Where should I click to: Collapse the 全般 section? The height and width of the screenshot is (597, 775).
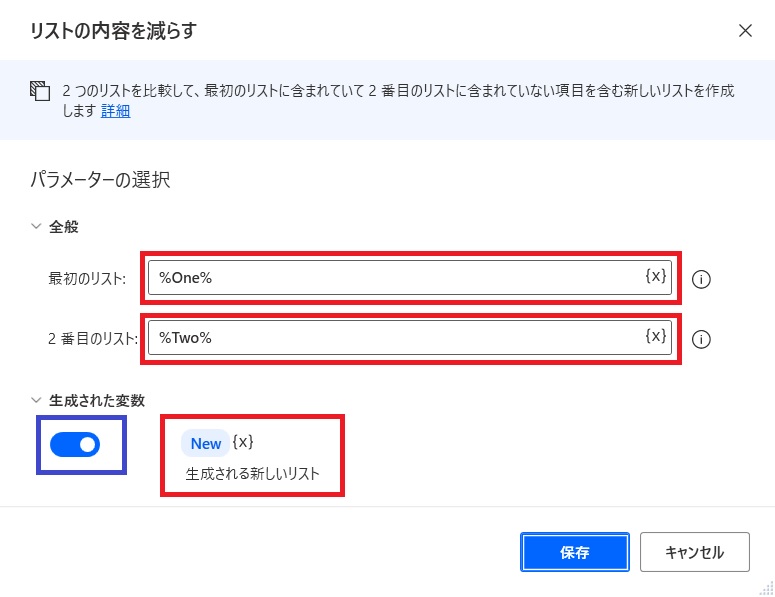coord(36,226)
